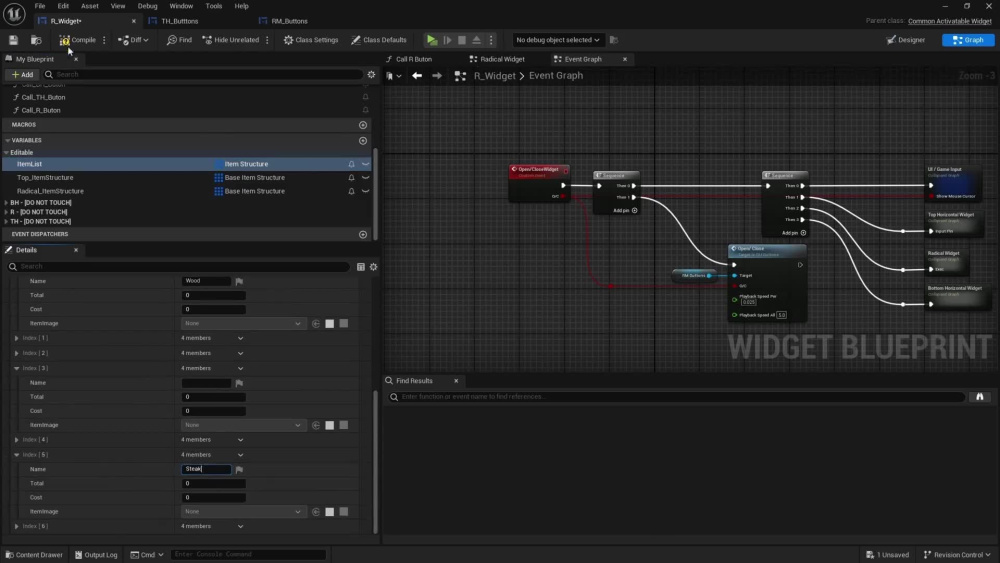Viewport: 1000px width, 563px height.
Task: Open the Tools menu
Action: click(x=214, y=6)
